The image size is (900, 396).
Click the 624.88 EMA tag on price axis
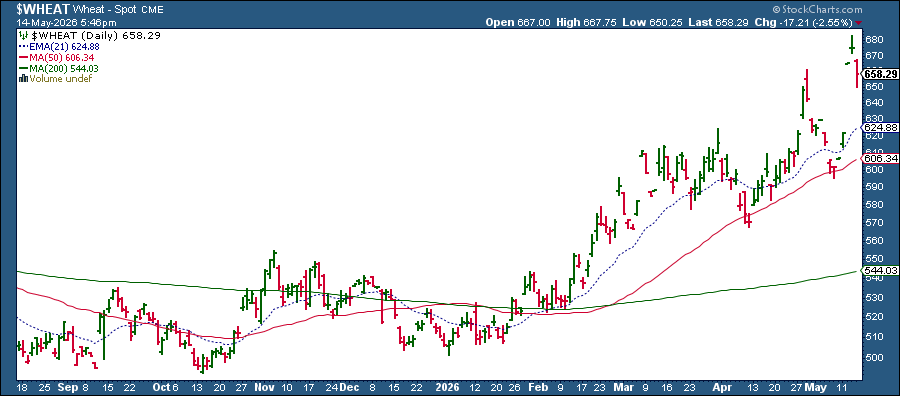pos(879,127)
